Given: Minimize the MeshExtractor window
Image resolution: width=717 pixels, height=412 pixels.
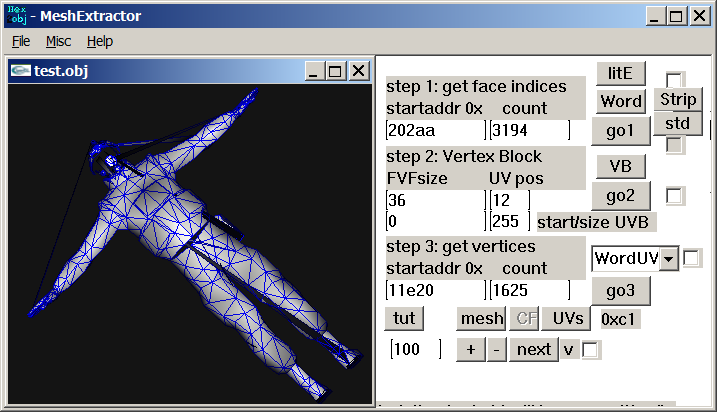Looking at the screenshot, I should pos(655,16).
